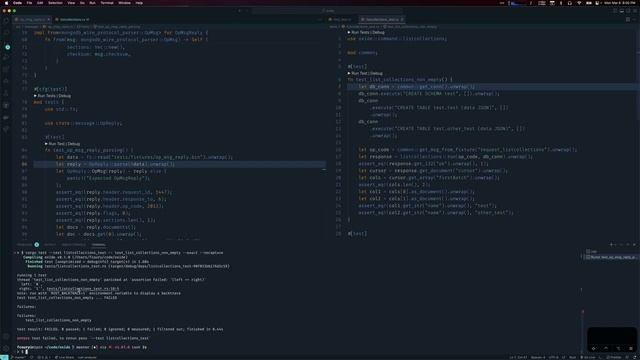Split the right editor group

coord(628,19)
